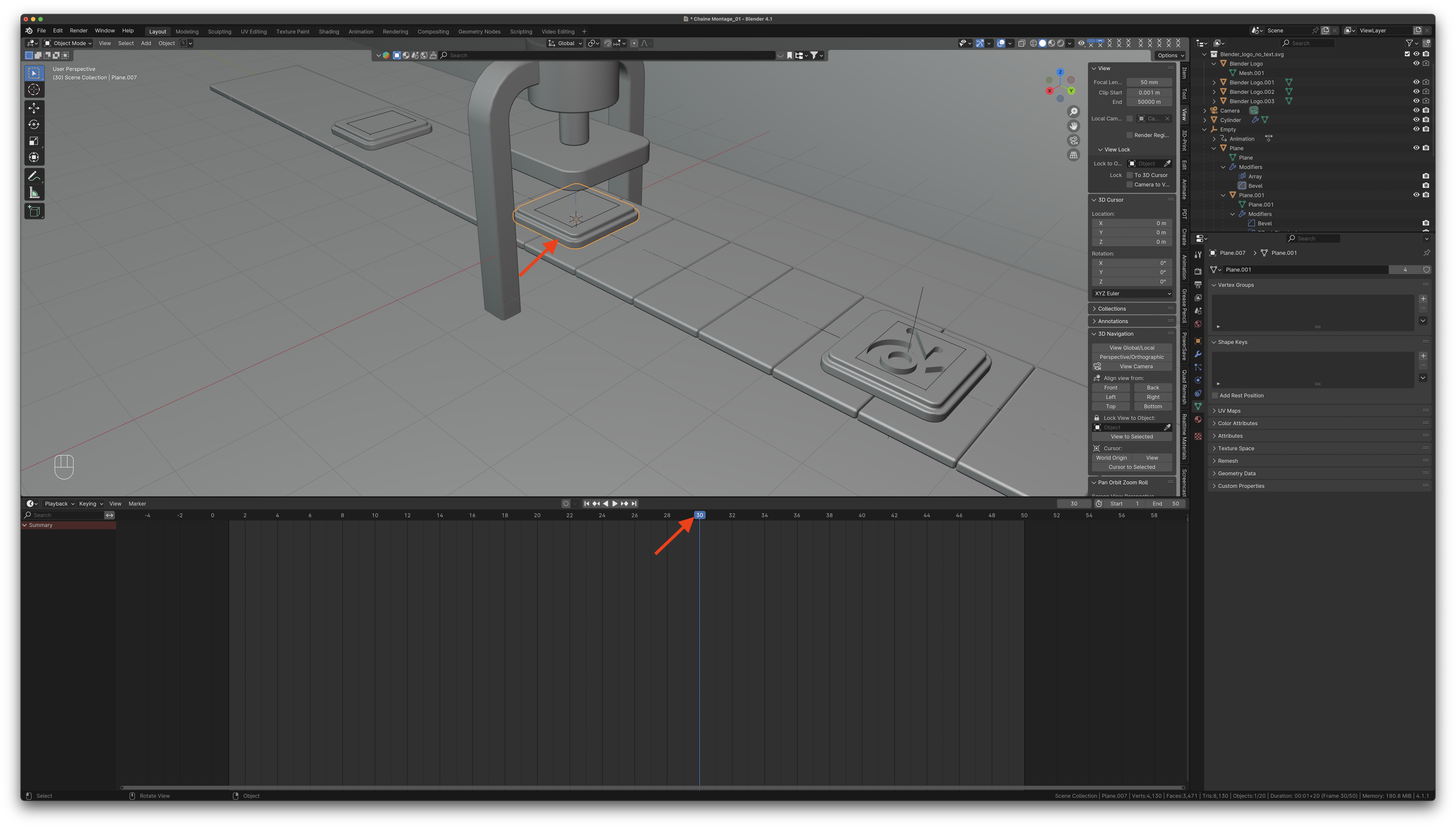Activate the Scale tool
Viewport: 1456px width, 828px height.
point(34,141)
